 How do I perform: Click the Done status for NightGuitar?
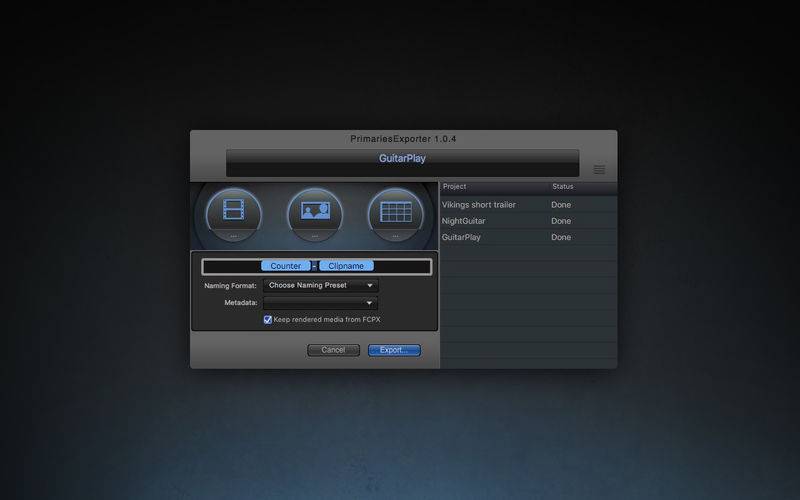point(561,221)
